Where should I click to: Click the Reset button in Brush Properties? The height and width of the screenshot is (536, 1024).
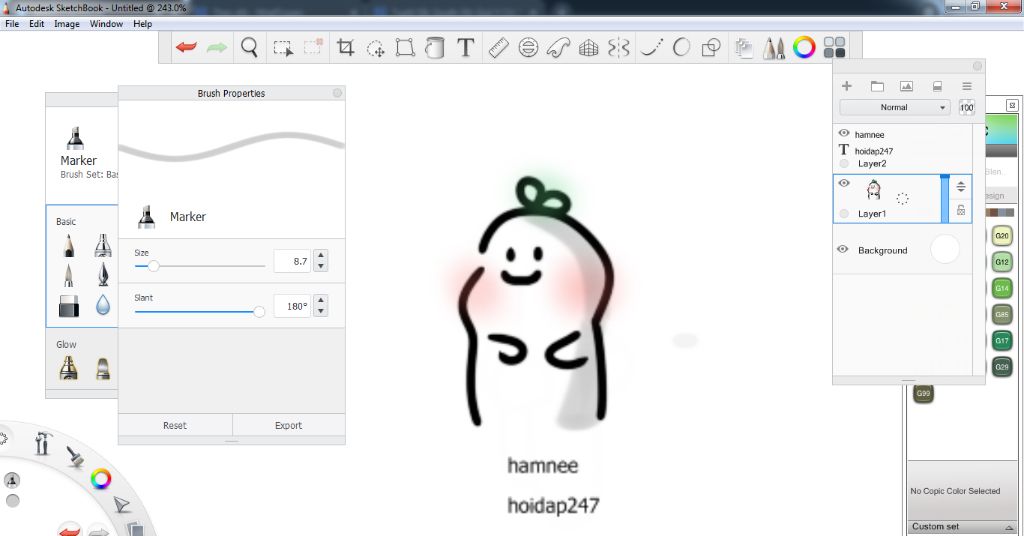coord(175,425)
